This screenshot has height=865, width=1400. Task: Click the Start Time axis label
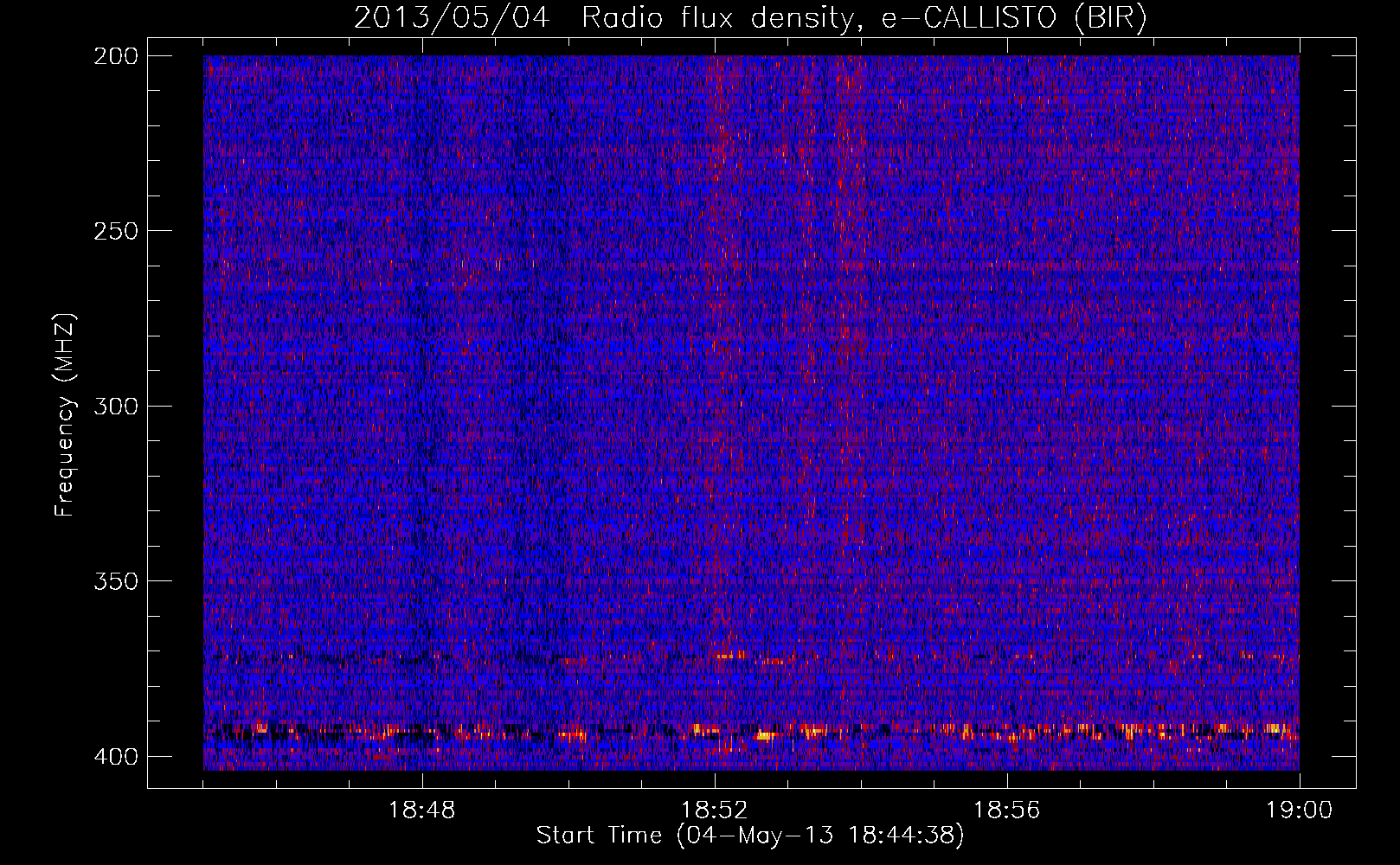[x=750, y=836]
